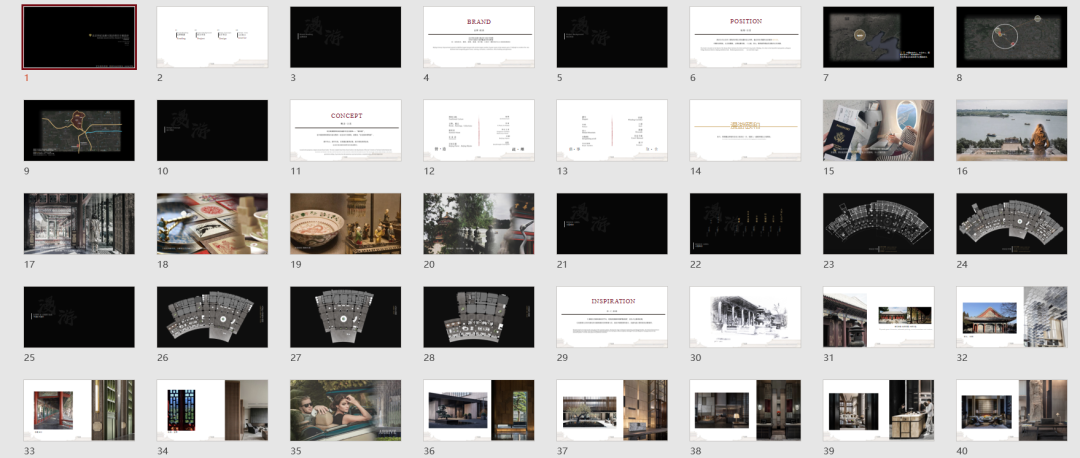Screen dimensions: 1080x458
Task: Select slide 35 woman wearing sunglasses
Action: pyautogui.click(x=346, y=410)
